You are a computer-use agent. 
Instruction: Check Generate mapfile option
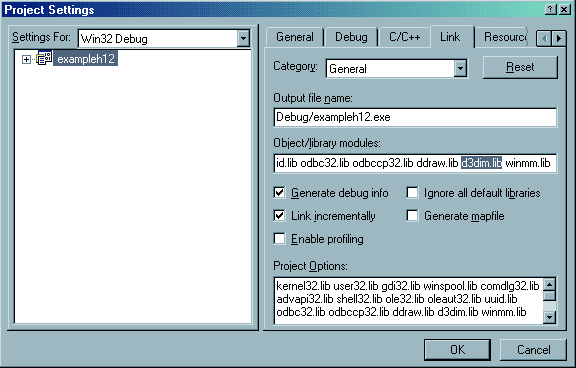(x=412, y=216)
